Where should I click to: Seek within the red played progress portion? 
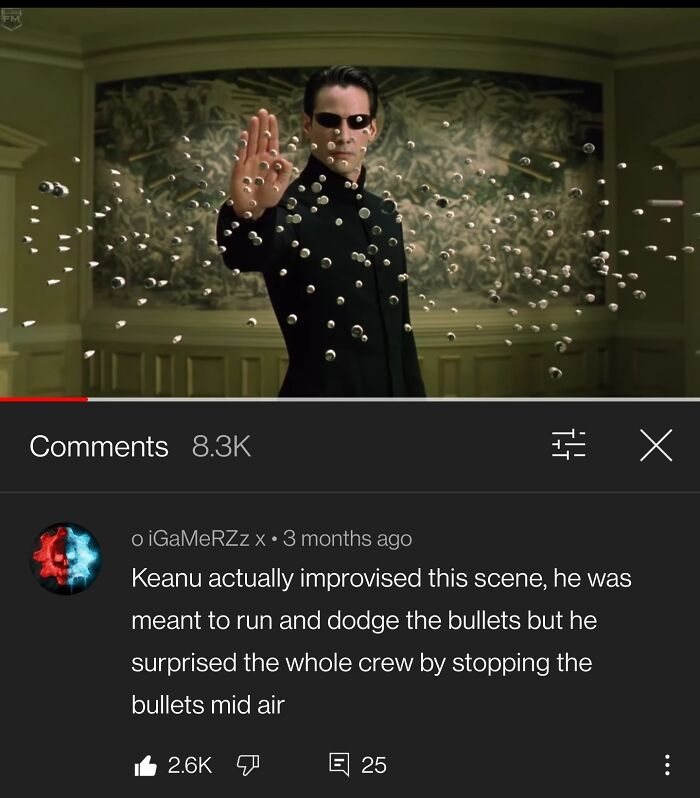[x=44, y=400]
